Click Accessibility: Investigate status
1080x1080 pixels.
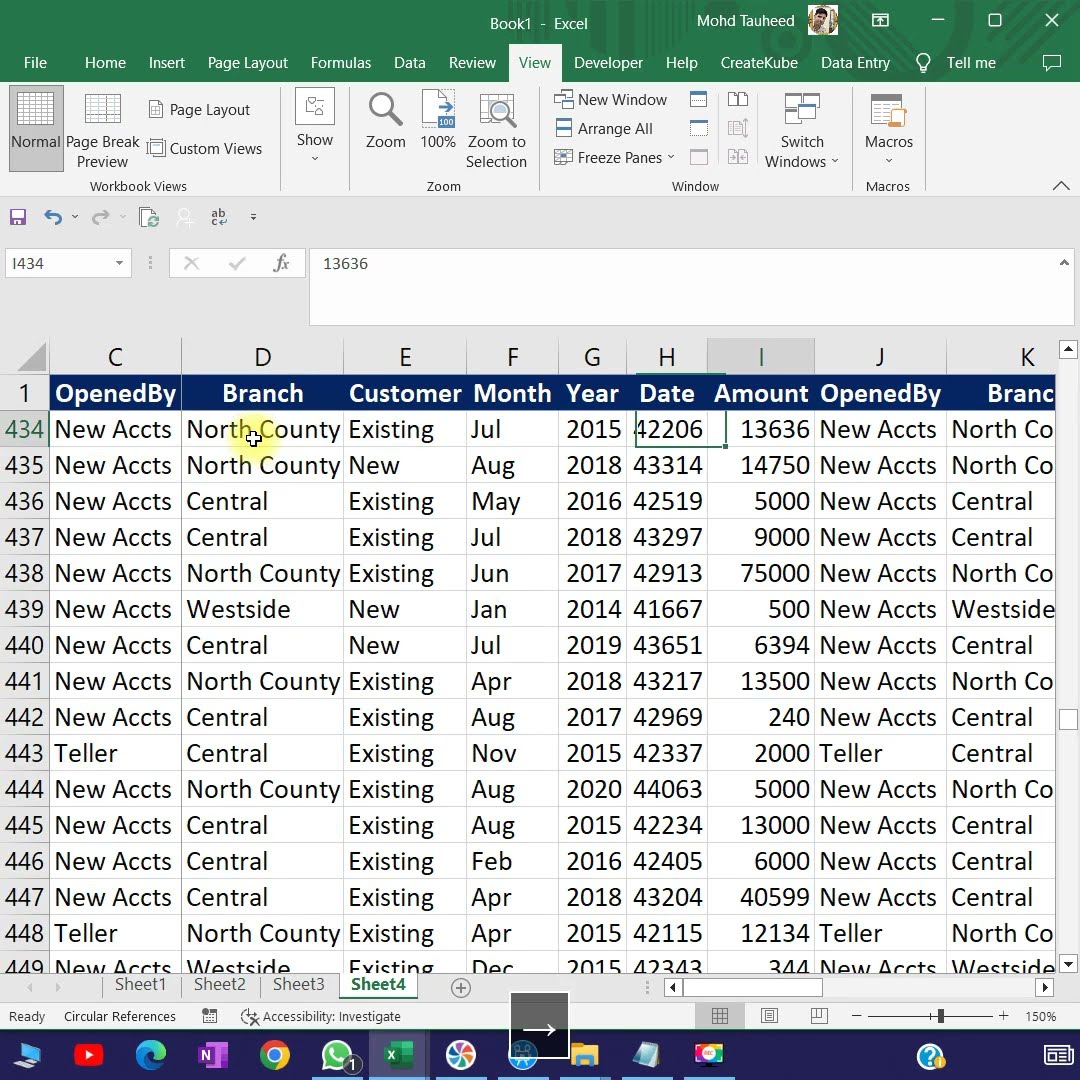click(x=320, y=1017)
